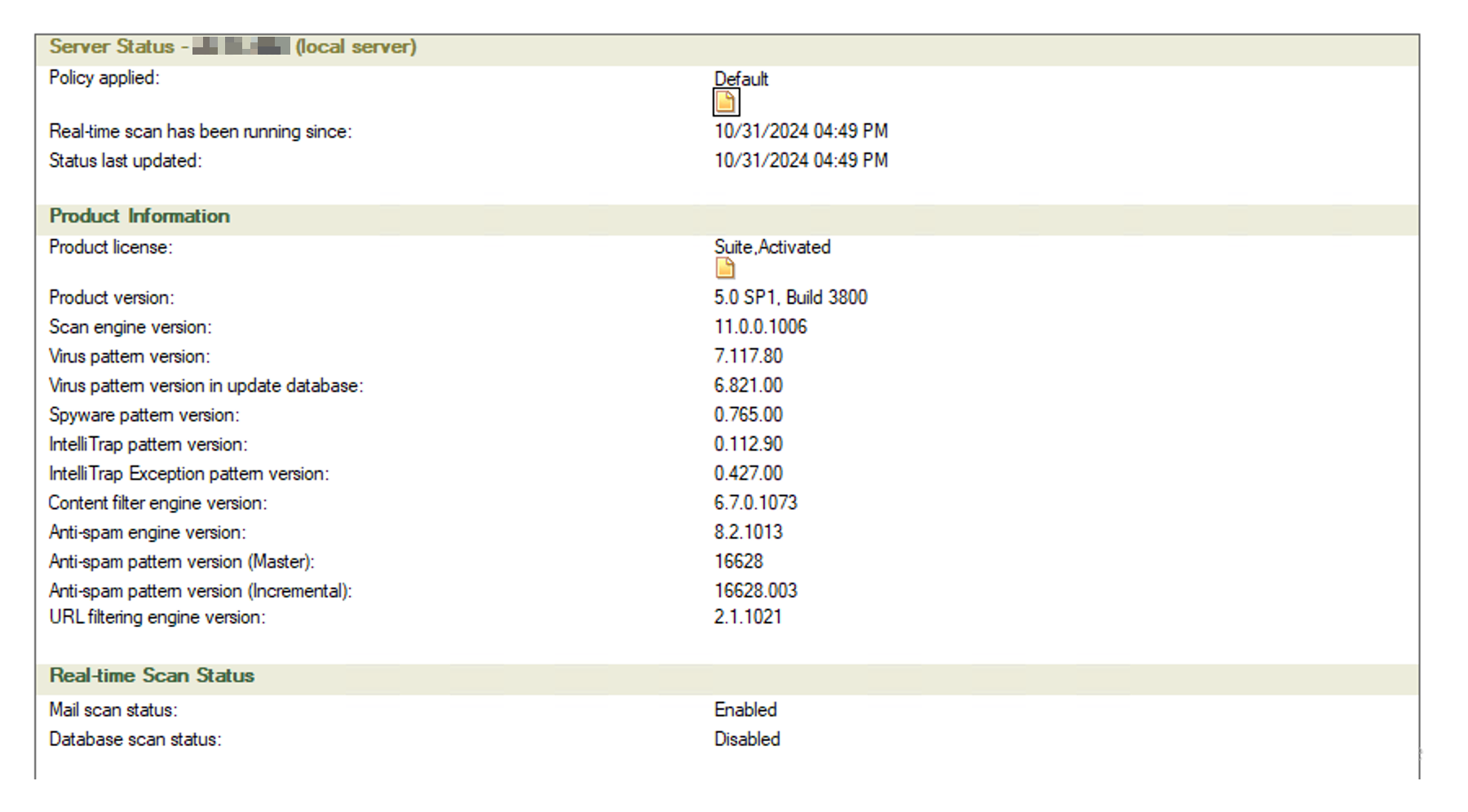
Task: Click the Anti-spam engine version value 8.2.1013
Action: point(748,532)
